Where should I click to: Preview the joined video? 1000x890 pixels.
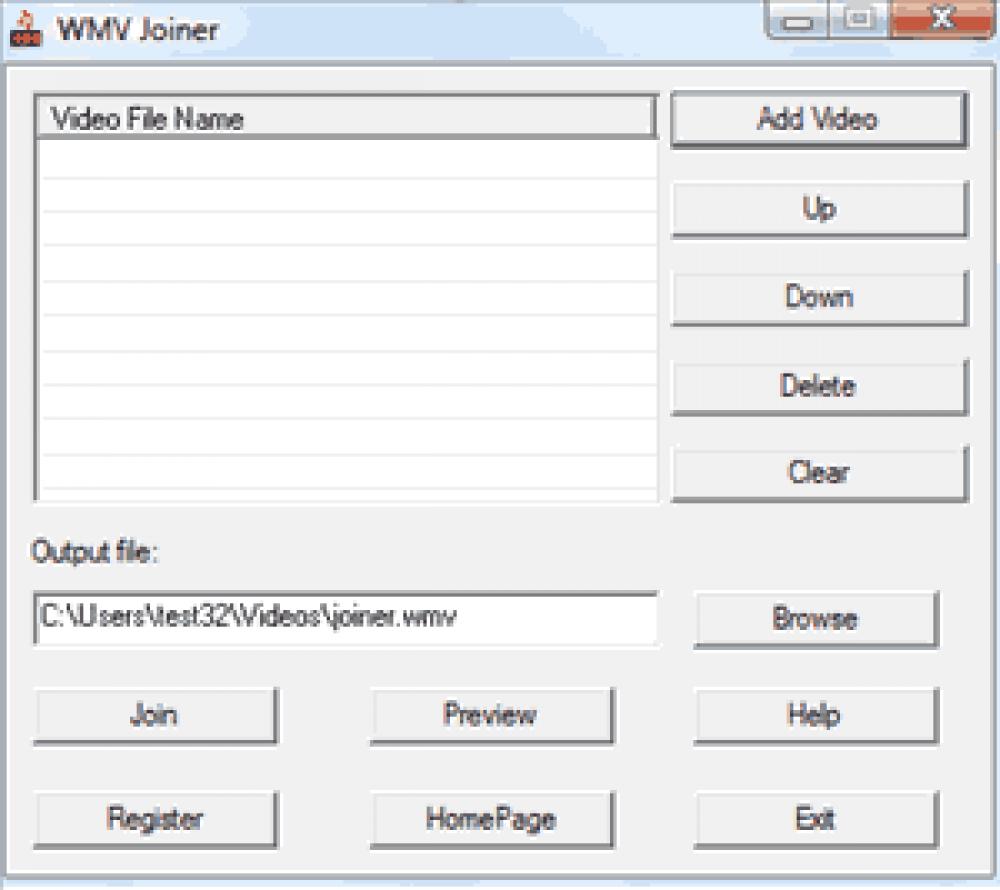[491, 715]
